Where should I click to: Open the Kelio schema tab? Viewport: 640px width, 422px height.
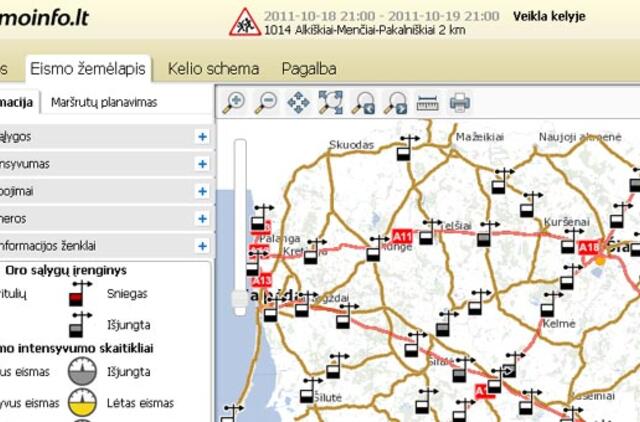(213, 69)
